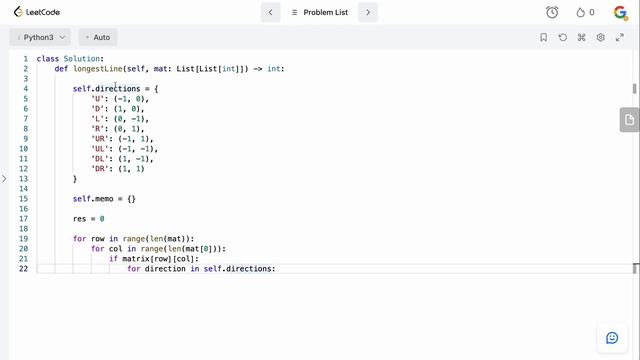Open the feedback chat bubble
Image resolution: width=640 pixels, height=360 pixels.
pyautogui.click(x=612, y=338)
